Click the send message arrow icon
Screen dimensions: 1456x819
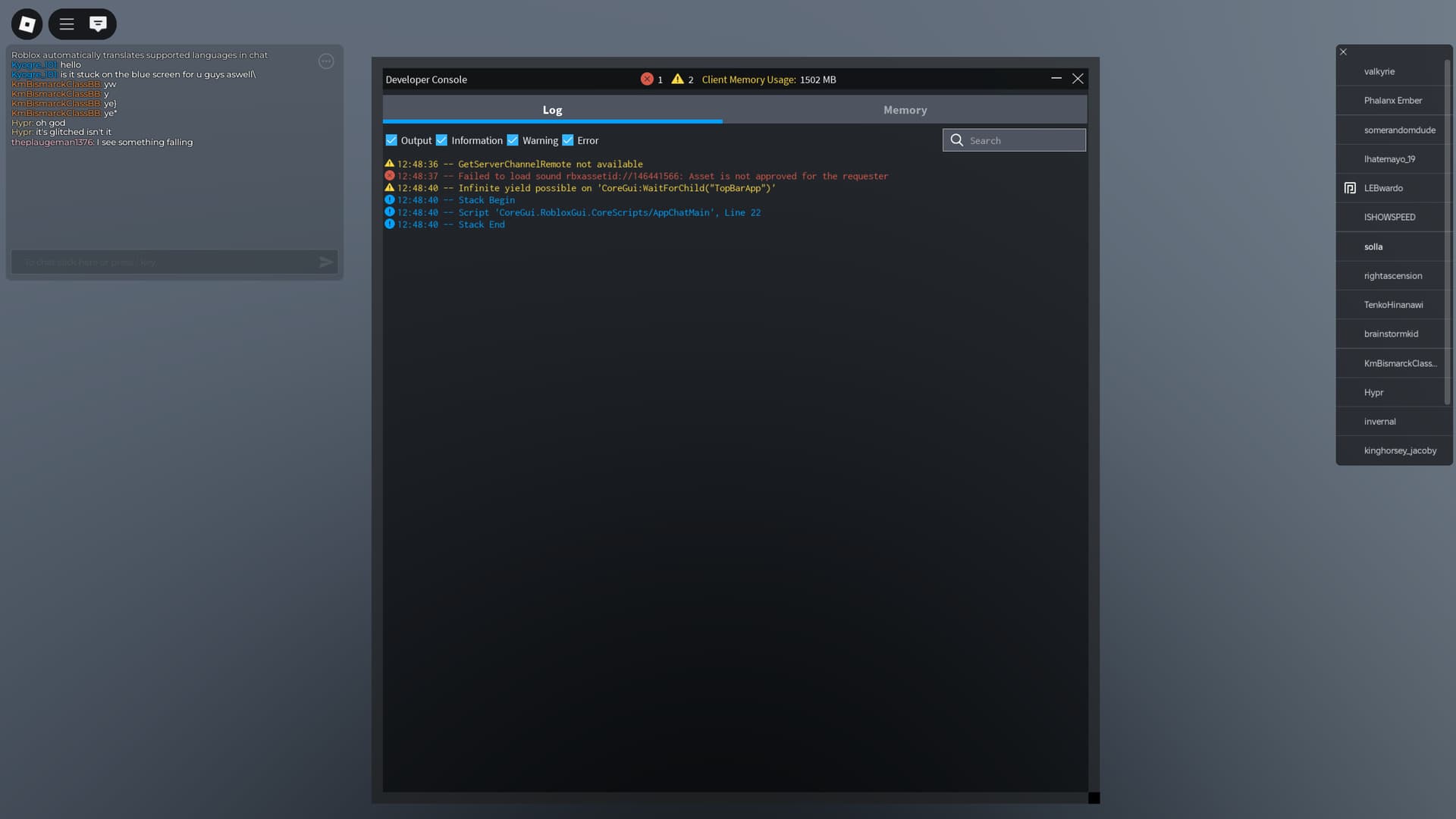tap(325, 262)
